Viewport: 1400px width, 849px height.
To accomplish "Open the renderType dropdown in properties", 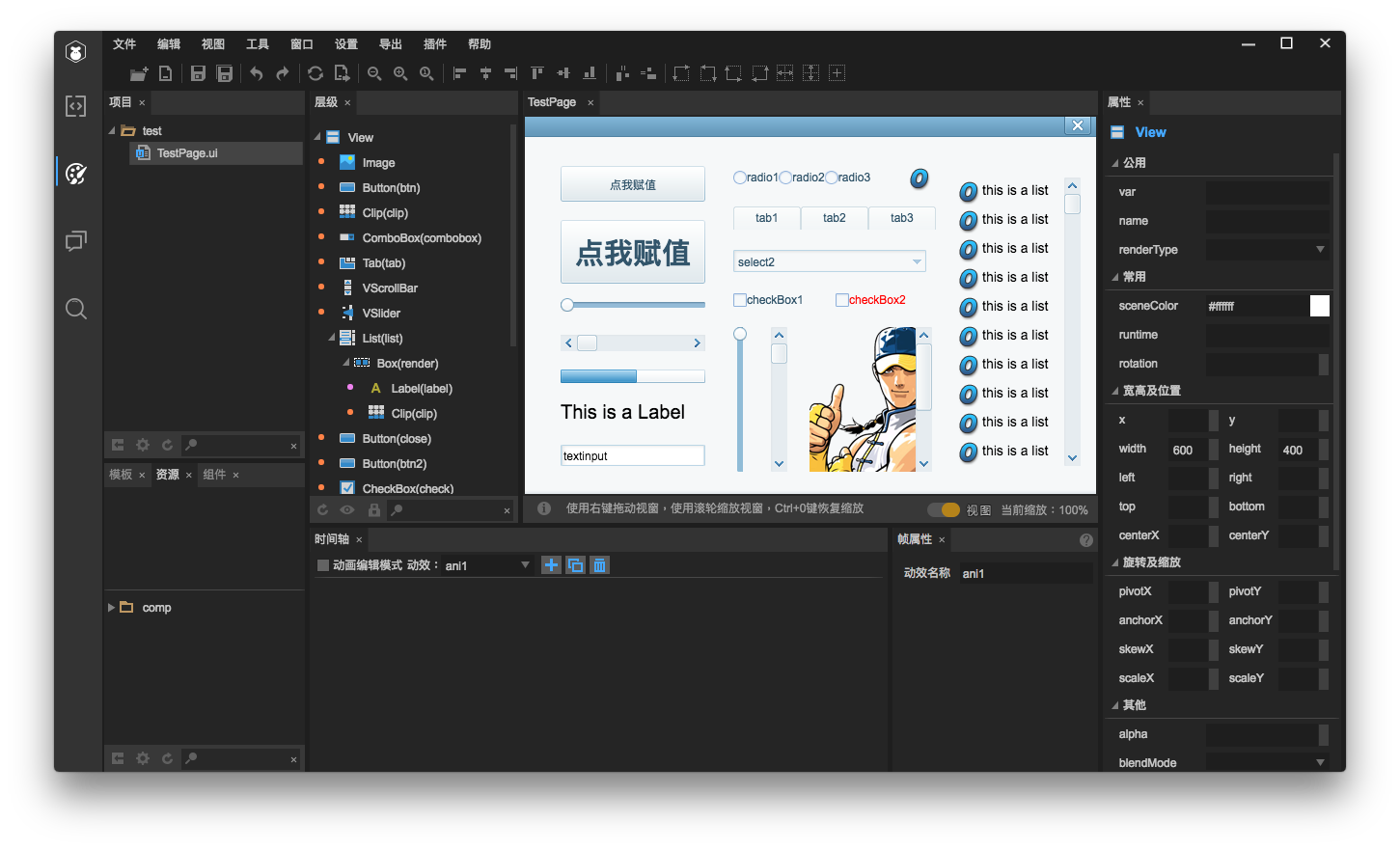I will coord(1320,250).
